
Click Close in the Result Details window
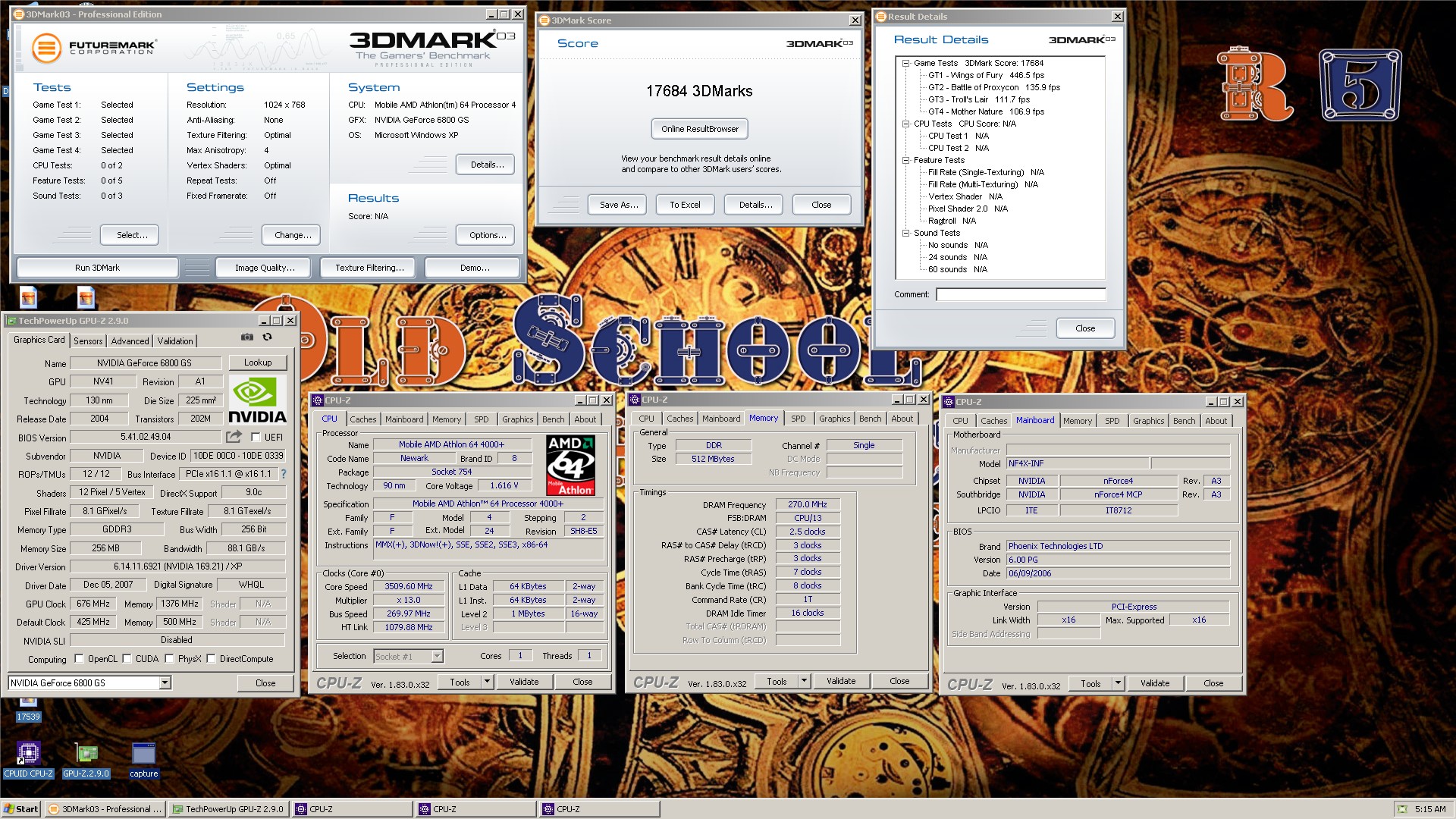[x=1085, y=328]
